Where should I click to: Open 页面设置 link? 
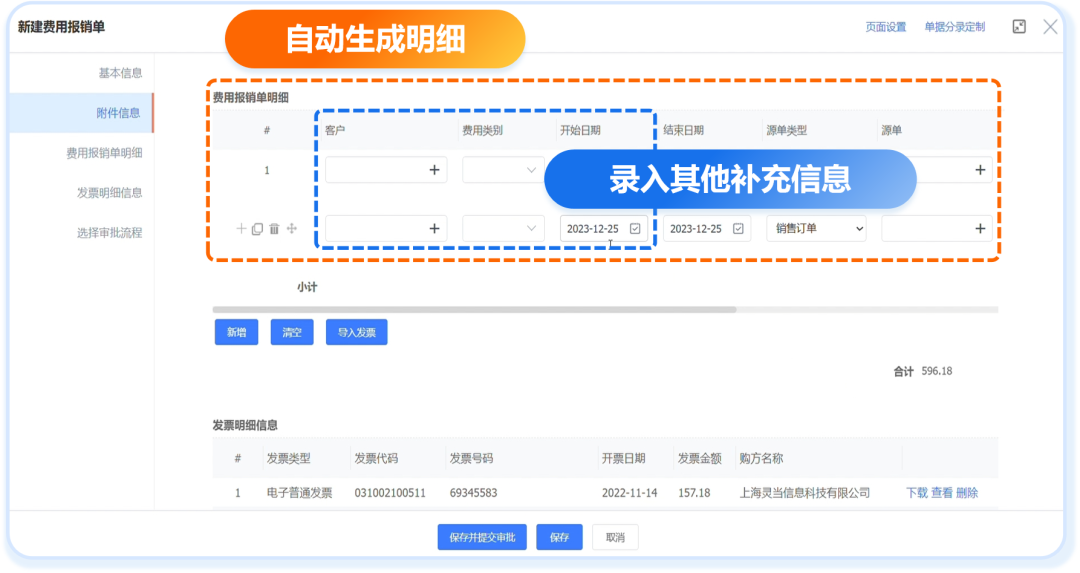pyautogui.click(x=886, y=27)
